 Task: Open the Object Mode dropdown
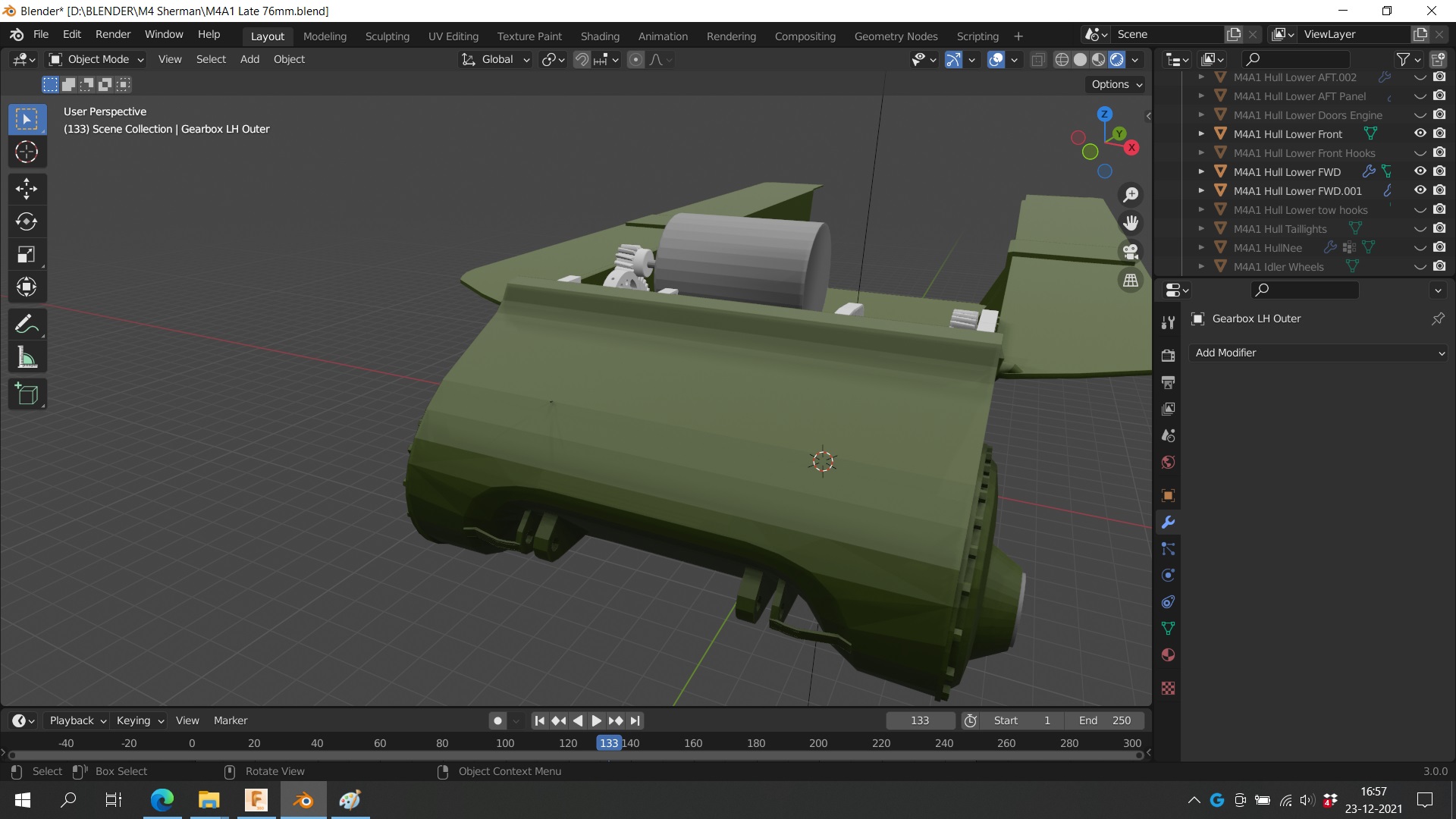(x=96, y=59)
